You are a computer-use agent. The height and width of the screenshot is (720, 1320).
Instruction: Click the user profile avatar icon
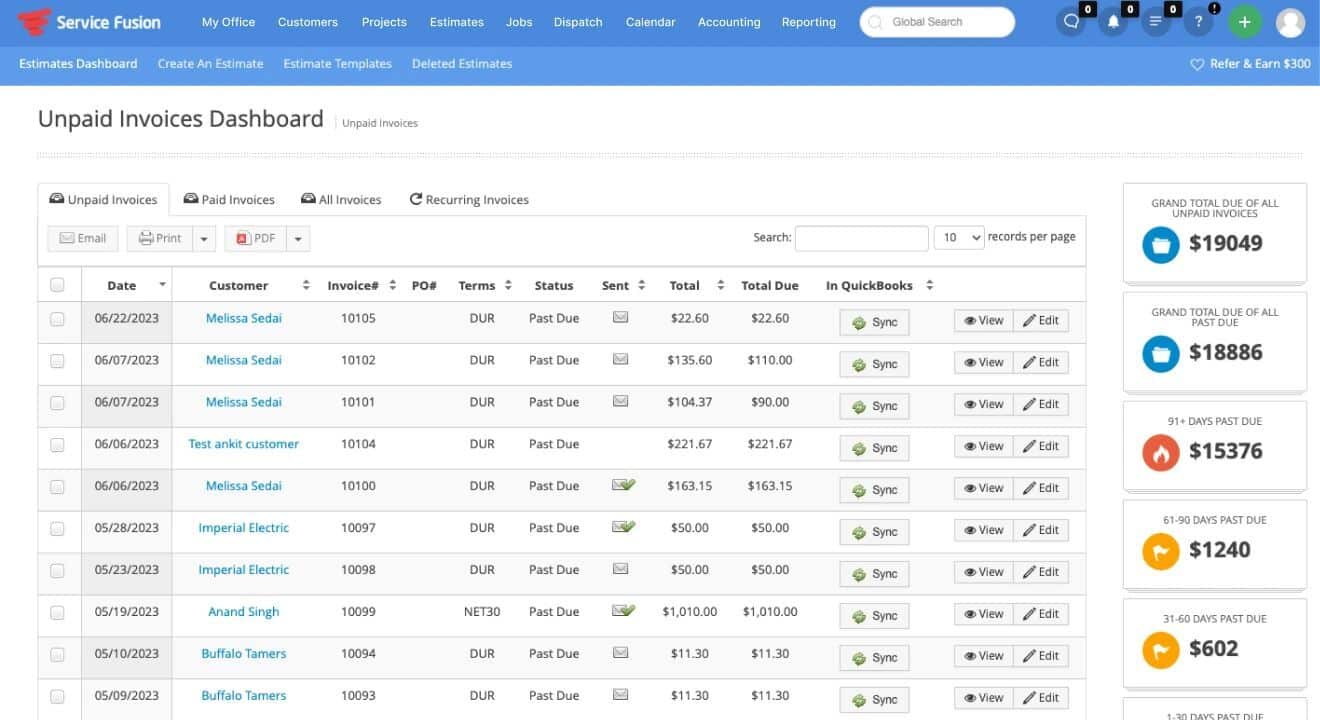click(1289, 23)
